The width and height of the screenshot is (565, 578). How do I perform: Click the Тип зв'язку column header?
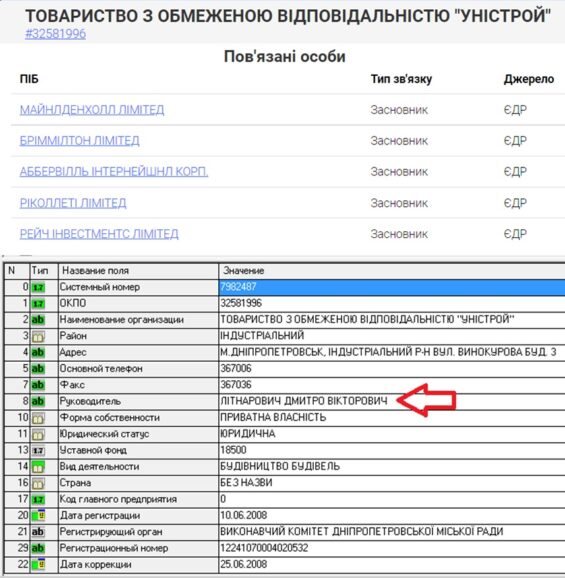click(401, 79)
